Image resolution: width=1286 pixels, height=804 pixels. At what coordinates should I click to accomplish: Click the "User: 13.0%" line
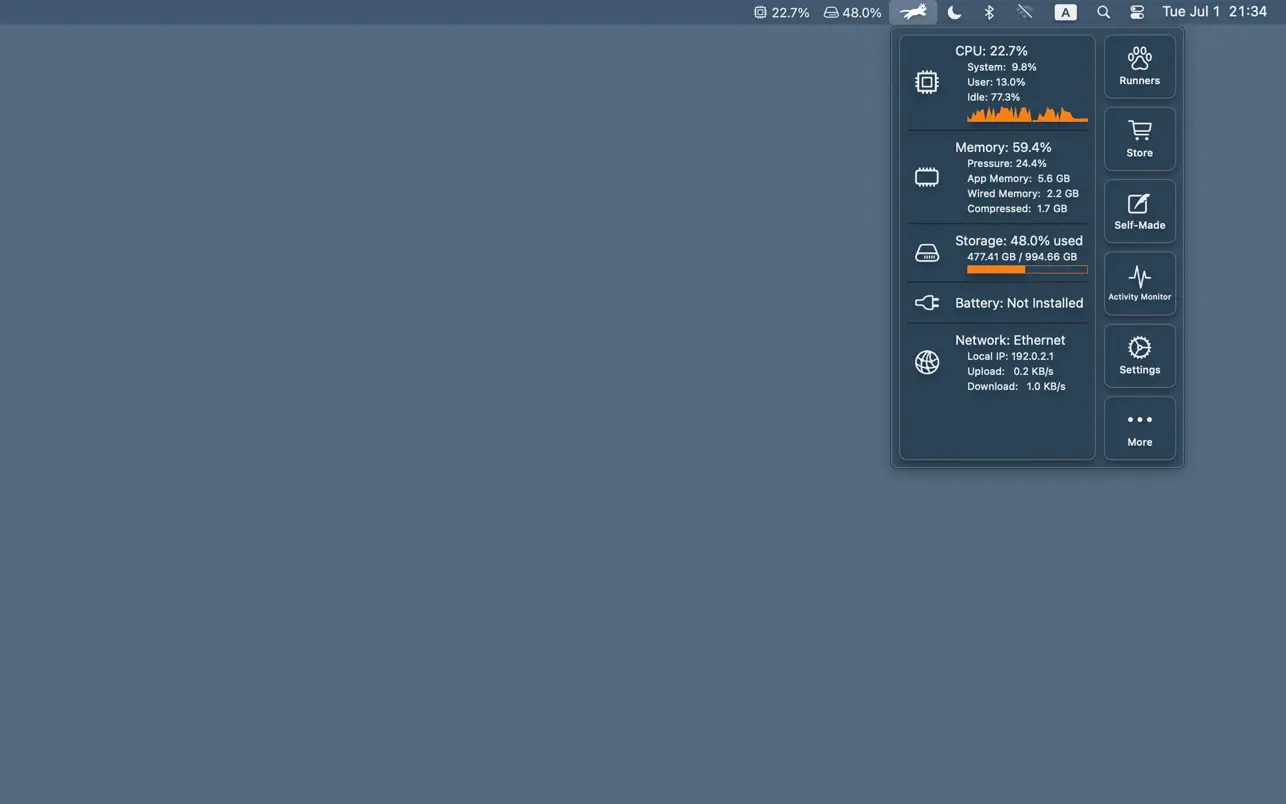[x=996, y=82]
